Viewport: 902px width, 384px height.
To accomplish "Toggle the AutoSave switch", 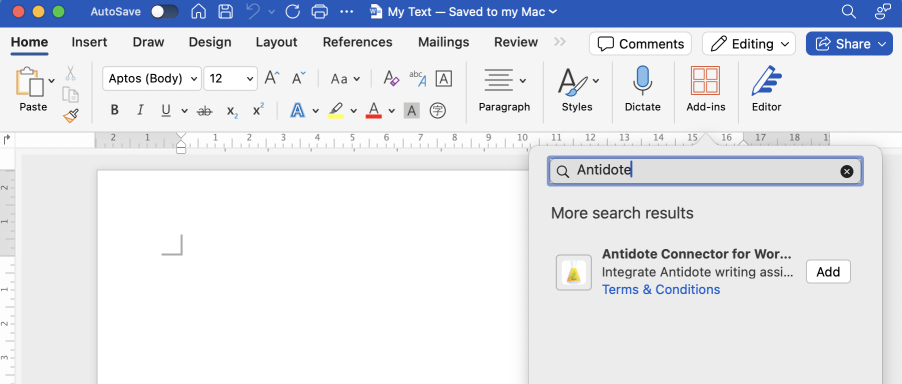I will 165,11.
